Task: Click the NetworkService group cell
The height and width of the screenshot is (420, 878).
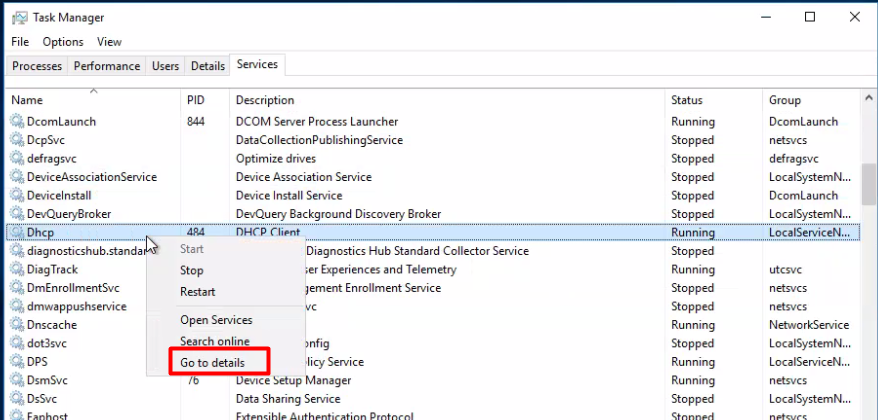Action: [x=809, y=325]
